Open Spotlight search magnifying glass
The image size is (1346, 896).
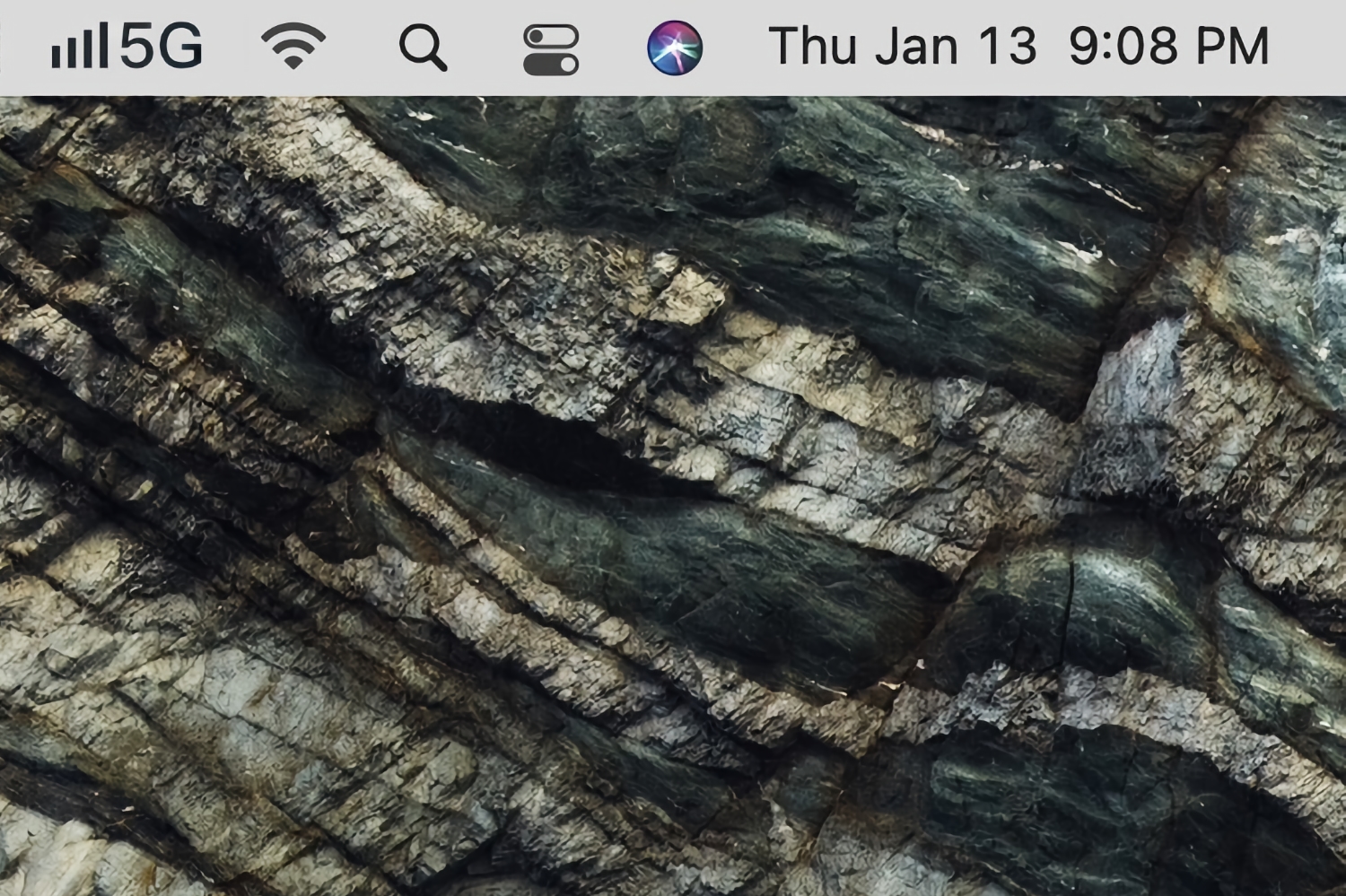[x=423, y=48]
